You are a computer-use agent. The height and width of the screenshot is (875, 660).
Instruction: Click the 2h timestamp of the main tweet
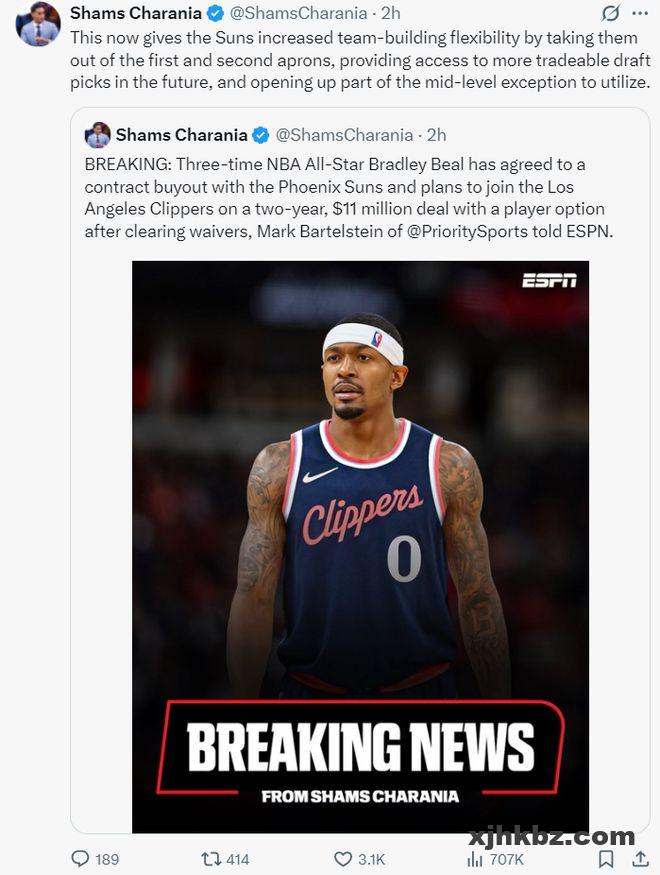click(391, 13)
